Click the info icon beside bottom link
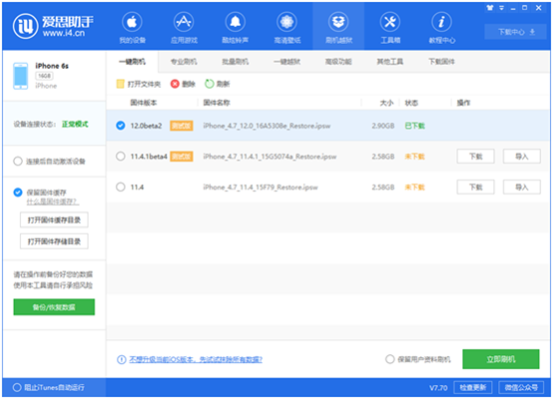Viewport: 553px width, 399px height. click(x=121, y=359)
